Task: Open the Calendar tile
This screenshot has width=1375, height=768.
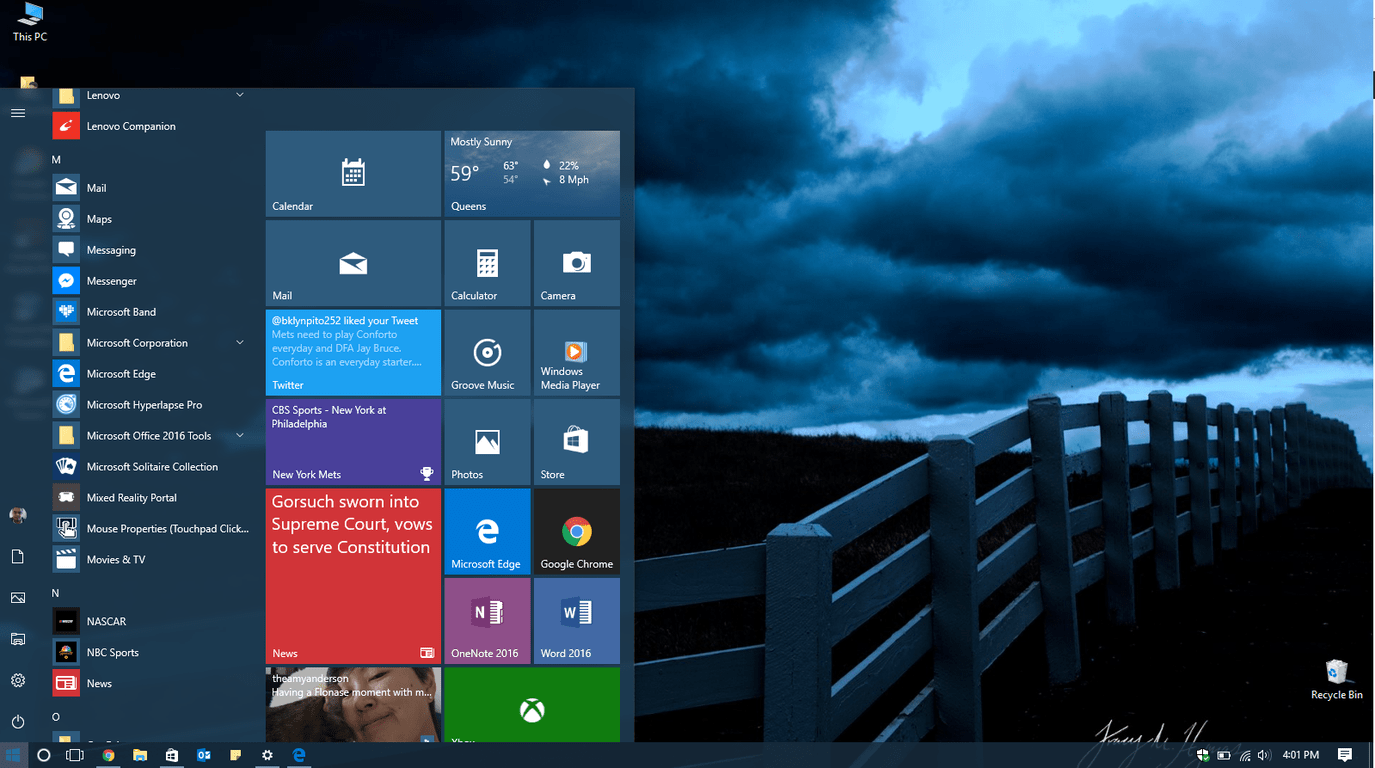Action: click(x=353, y=173)
